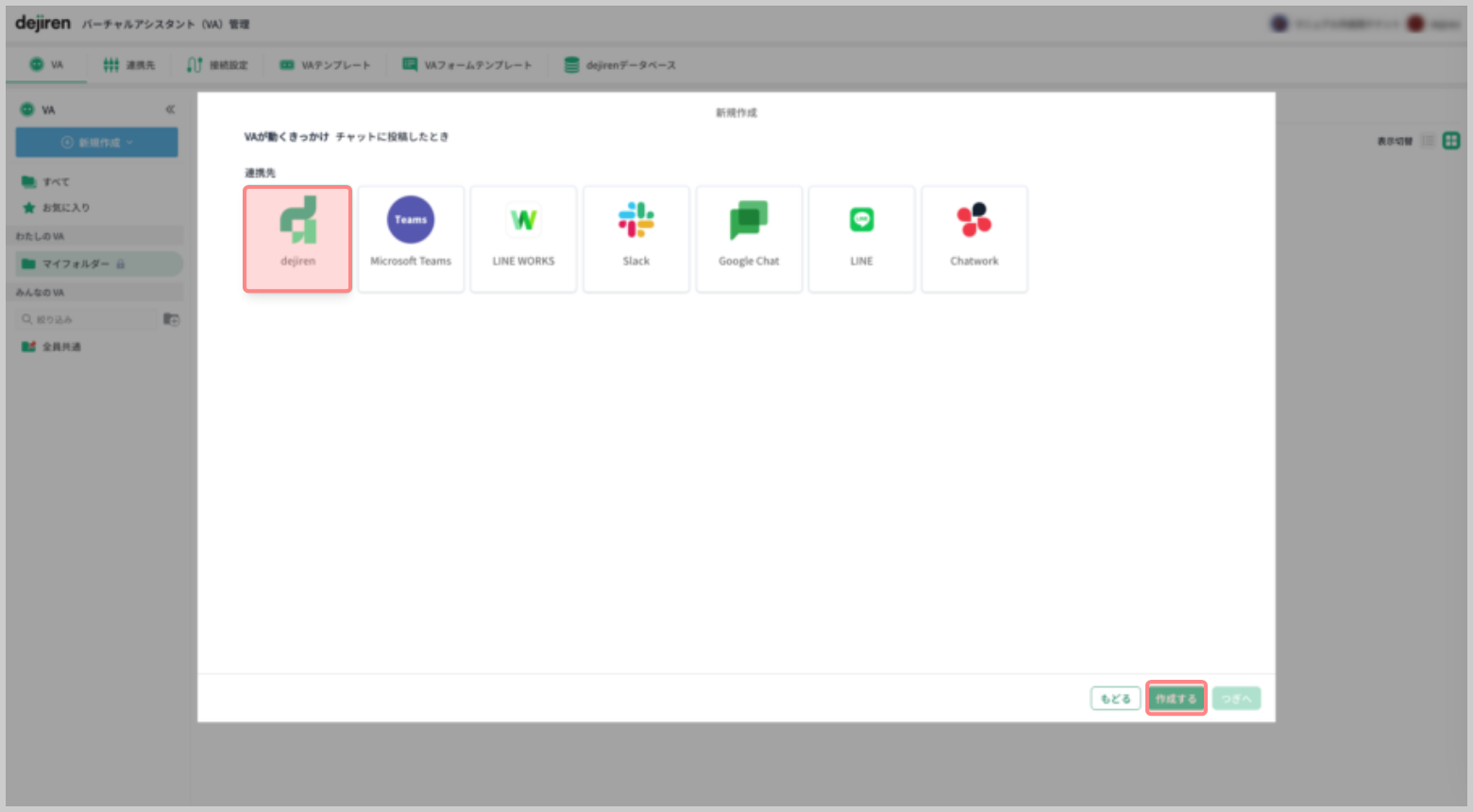The image size is (1473, 812).
Task: Go to the VAテンプレート tab
Action: coord(325,65)
